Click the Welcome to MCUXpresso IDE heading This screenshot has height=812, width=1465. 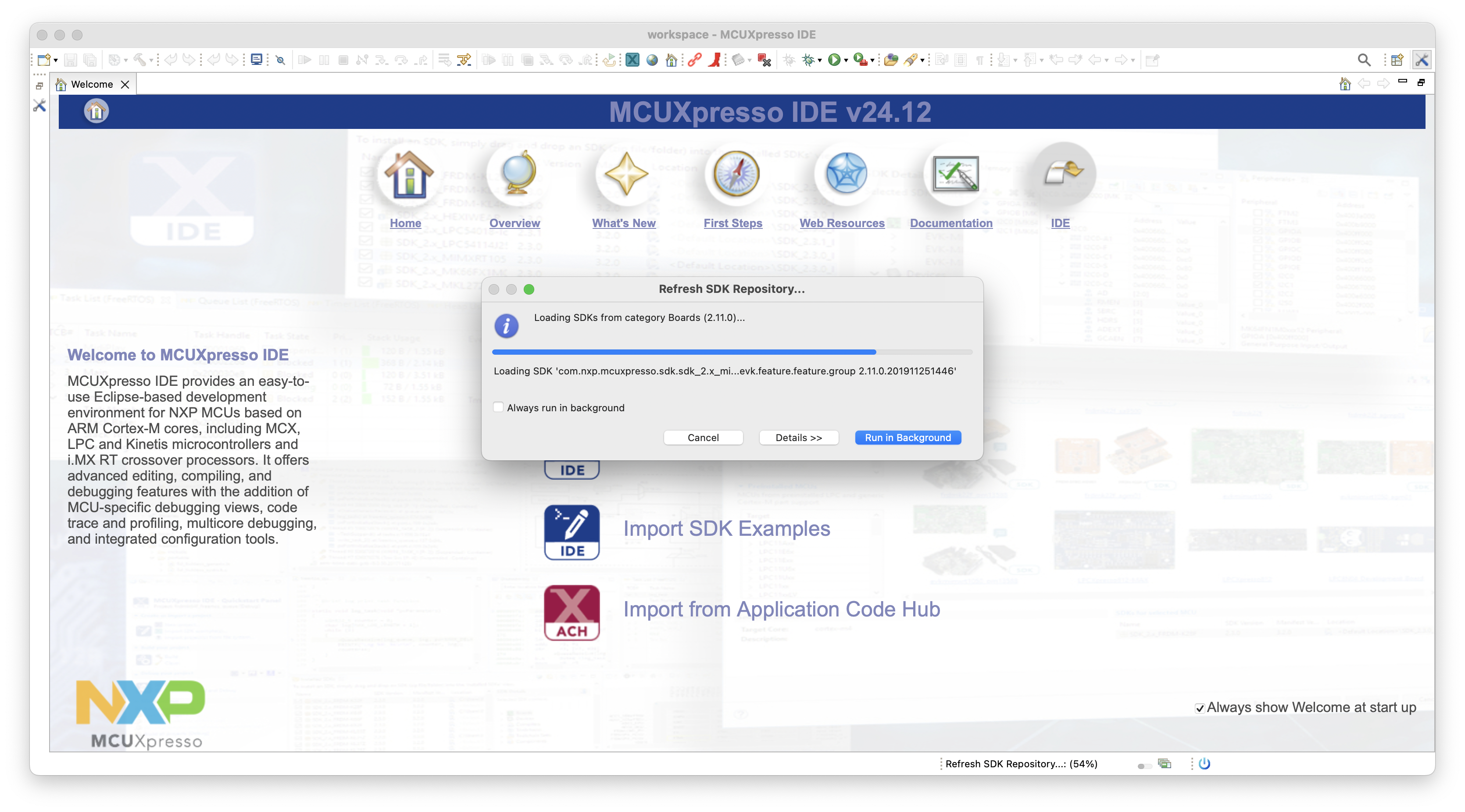pos(178,354)
